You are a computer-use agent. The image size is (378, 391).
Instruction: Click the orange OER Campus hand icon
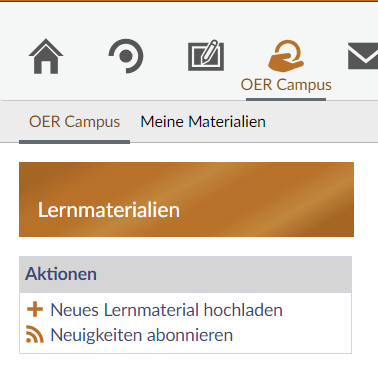coord(286,56)
